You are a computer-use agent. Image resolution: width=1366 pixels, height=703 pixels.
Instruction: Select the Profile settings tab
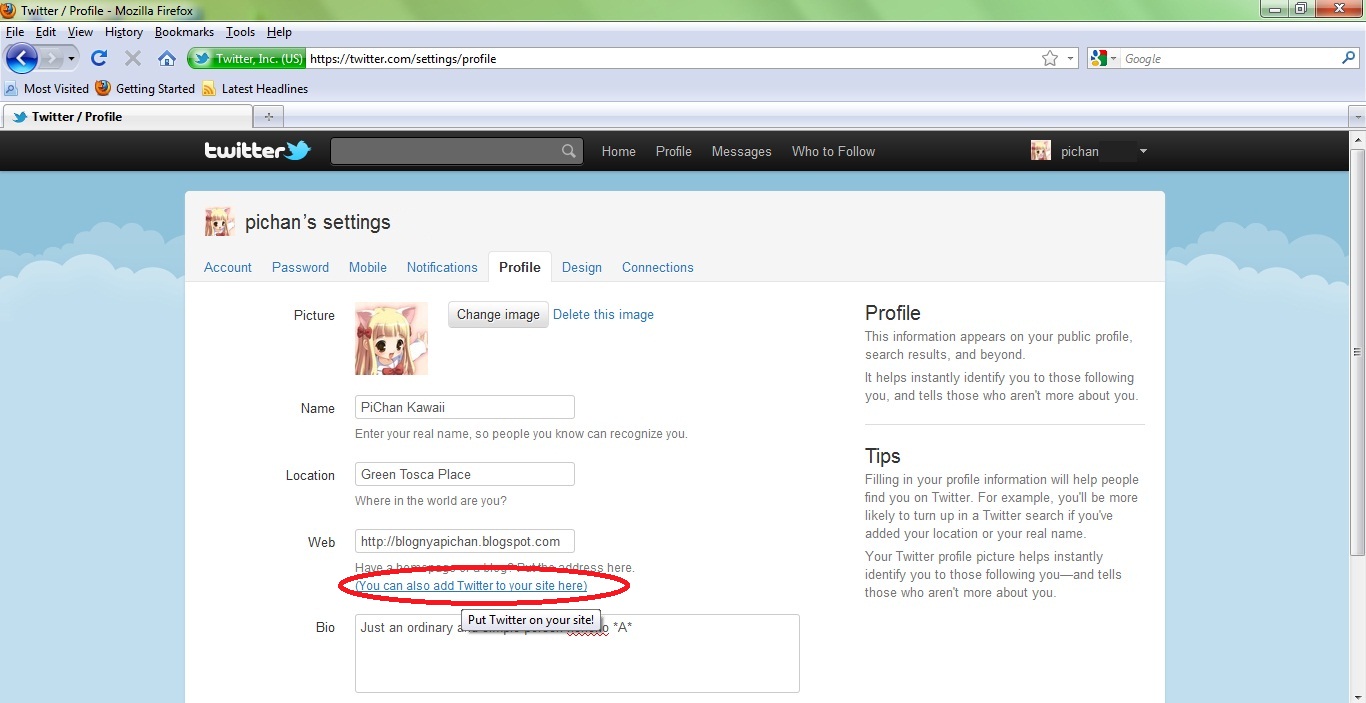tap(520, 267)
